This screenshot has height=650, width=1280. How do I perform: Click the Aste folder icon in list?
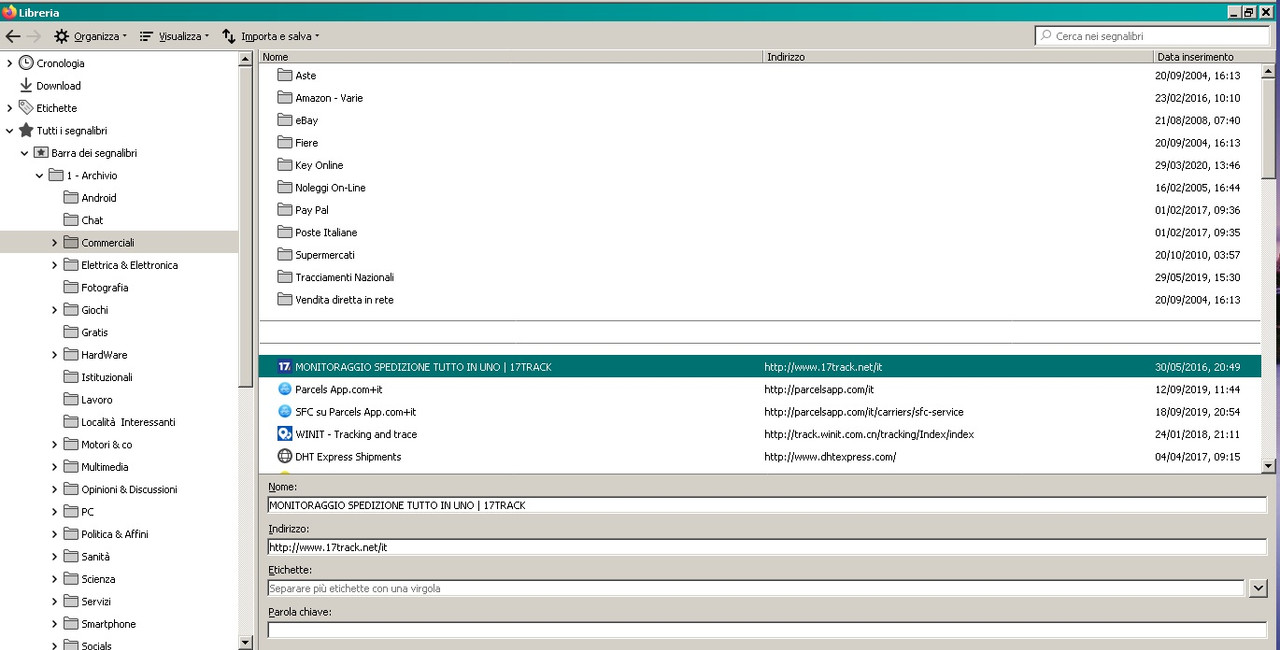(x=285, y=75)
